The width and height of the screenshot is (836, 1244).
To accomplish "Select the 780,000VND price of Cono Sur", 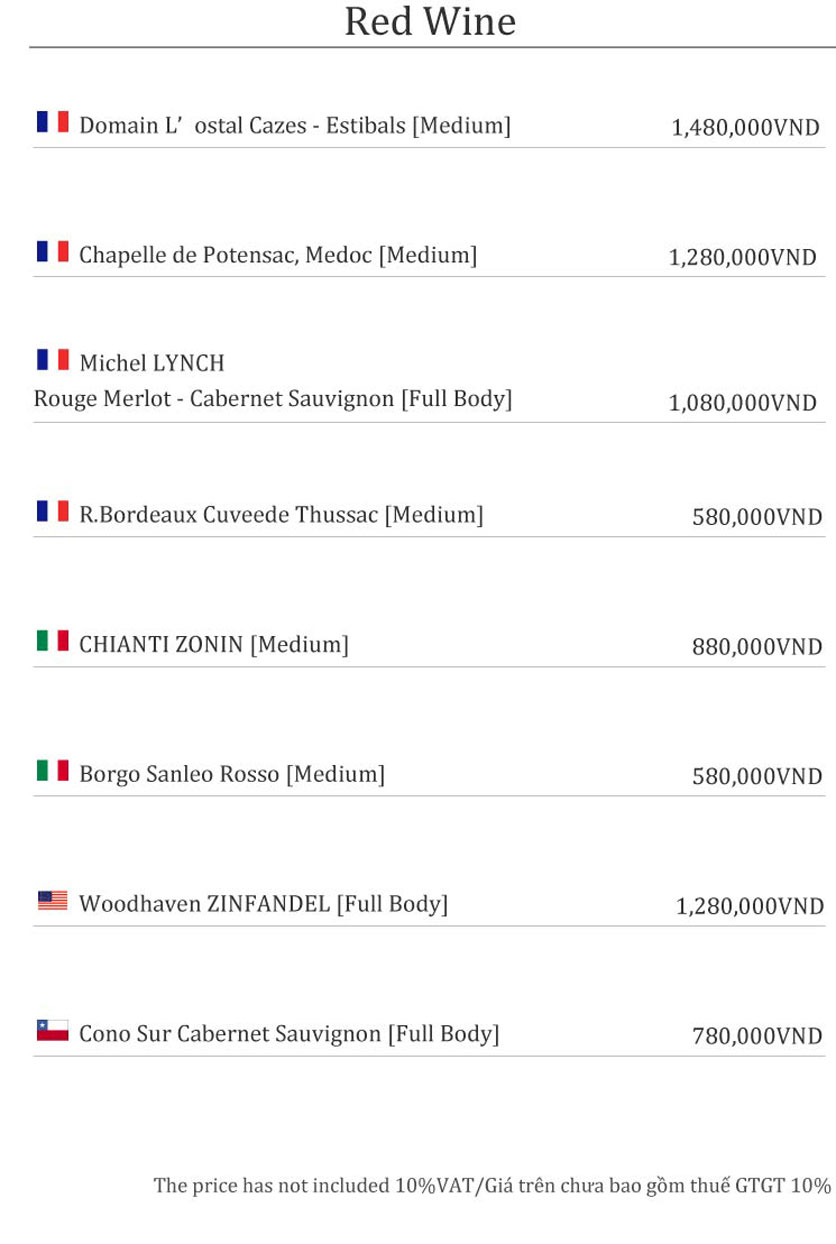I will coord(757,1036).
